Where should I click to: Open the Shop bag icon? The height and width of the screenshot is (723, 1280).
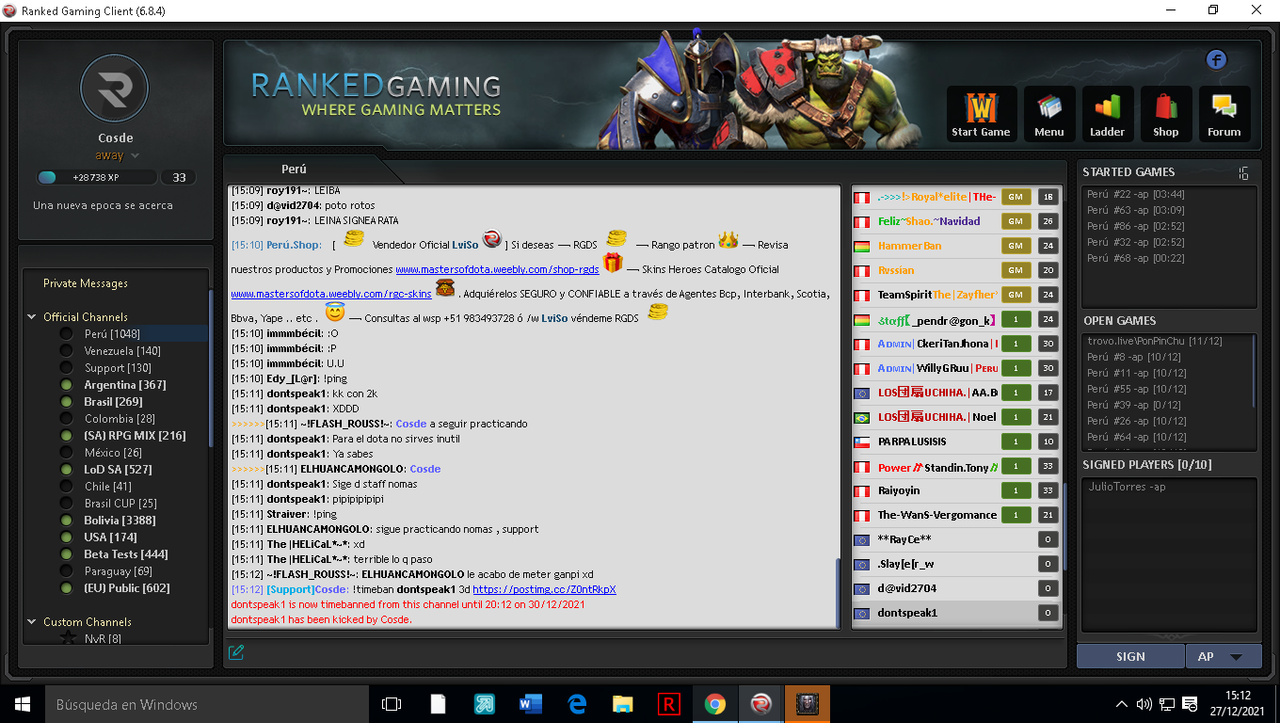click(x=1166, y=113)
